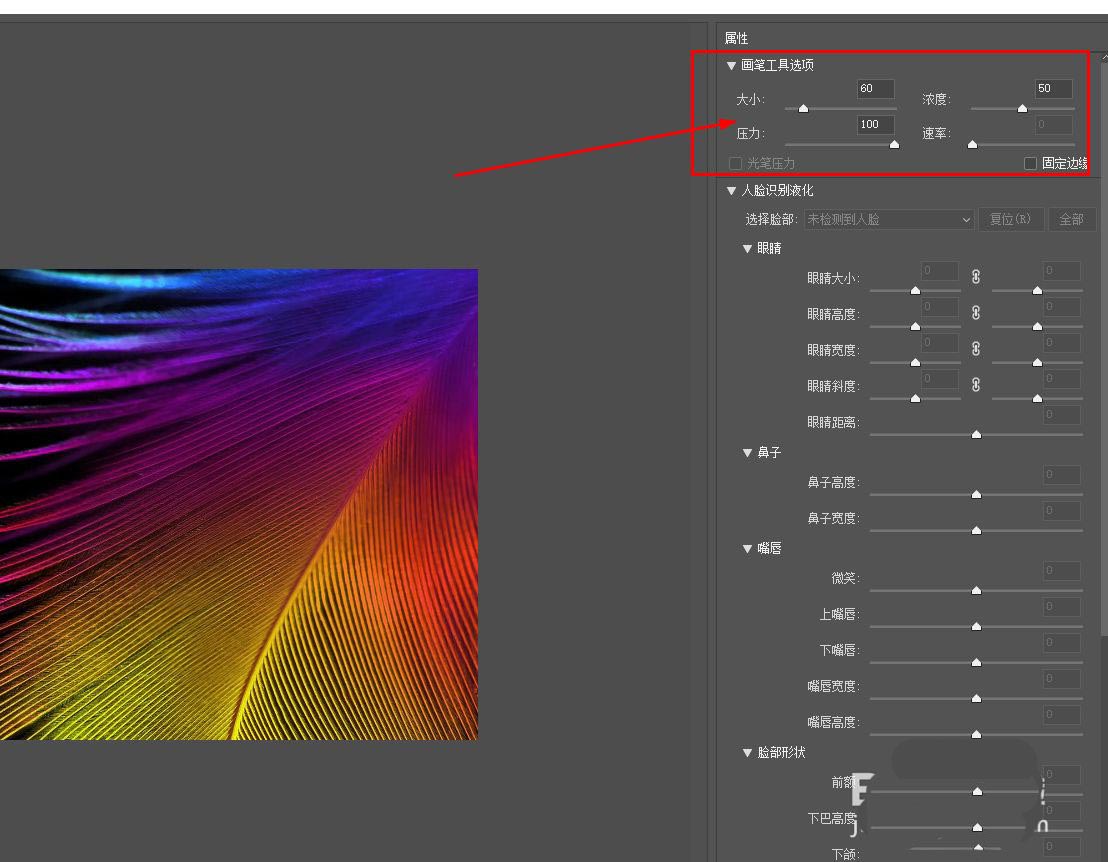The height and width of the screenshot is (862, 1108).
Task: Click the 全部 button
Action: pos(1071,220)
